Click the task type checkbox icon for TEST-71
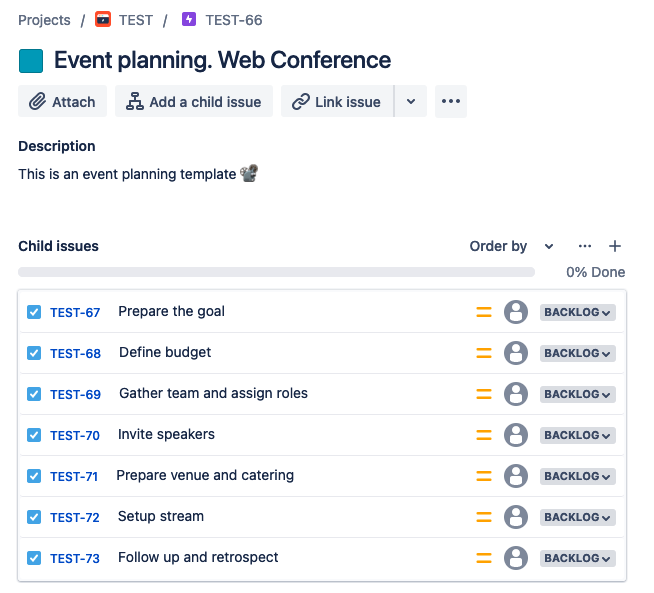 pyautogui.click(x=34, y=476)
